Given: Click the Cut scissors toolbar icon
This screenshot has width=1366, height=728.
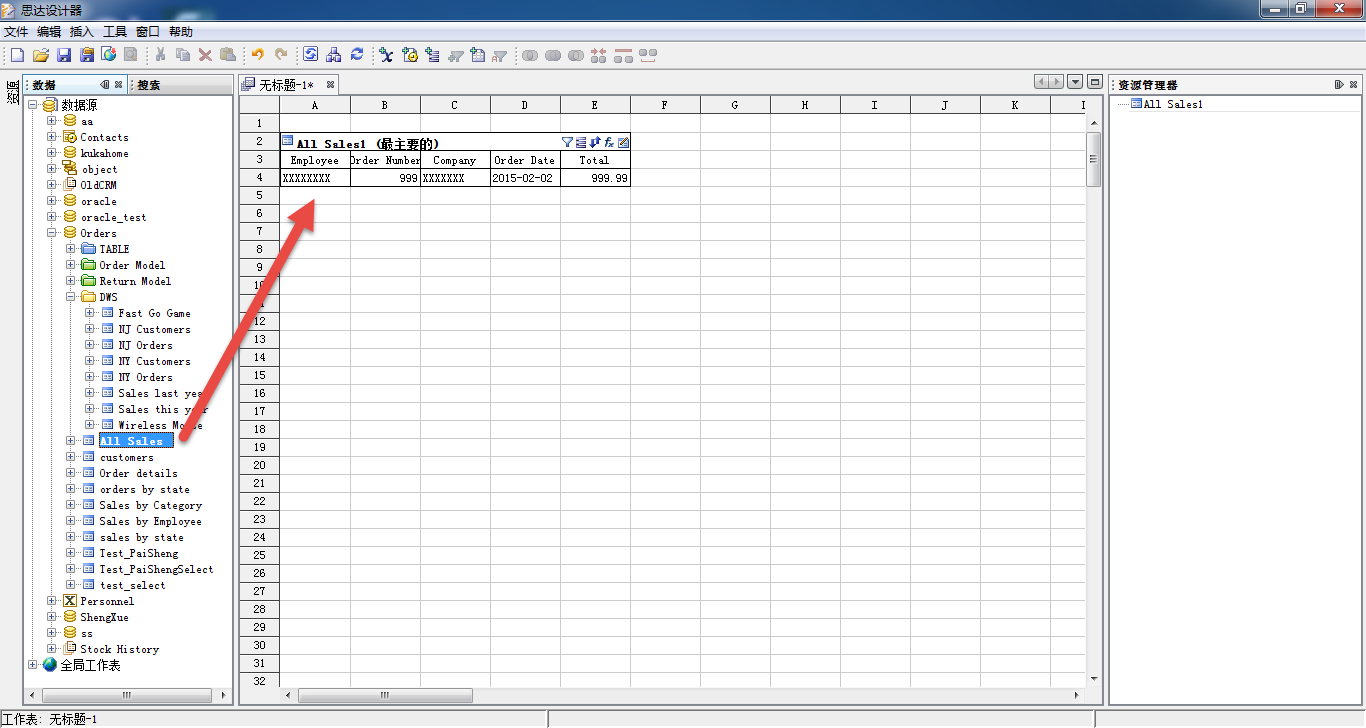Looking at the screenshot, I should [x=160, y=56].
